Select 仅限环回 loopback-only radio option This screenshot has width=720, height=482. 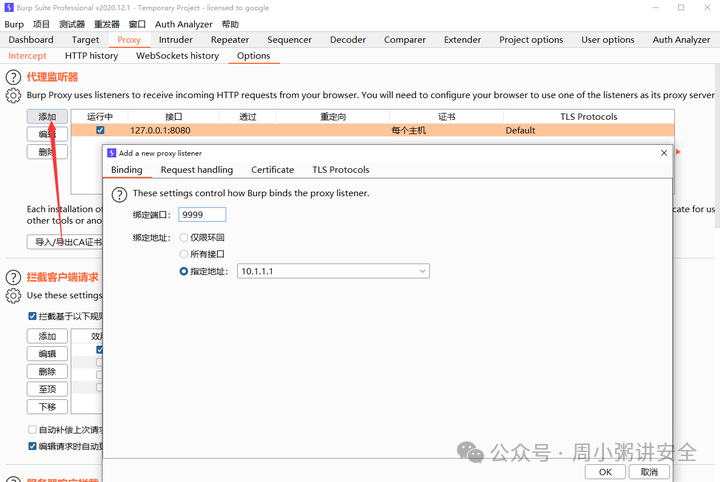(184, 237)
